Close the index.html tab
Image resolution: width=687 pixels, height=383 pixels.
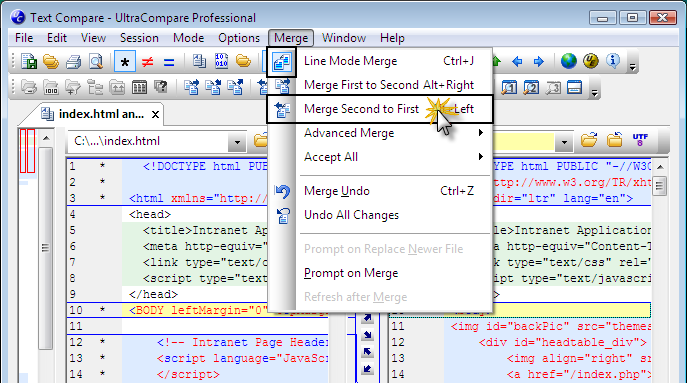click(x=155, y=115)
